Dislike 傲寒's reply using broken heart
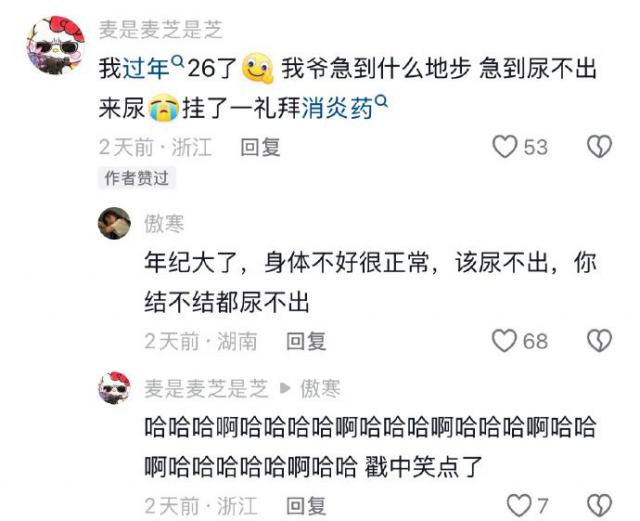This screenshot has height=521, width=640. (600, 341)
